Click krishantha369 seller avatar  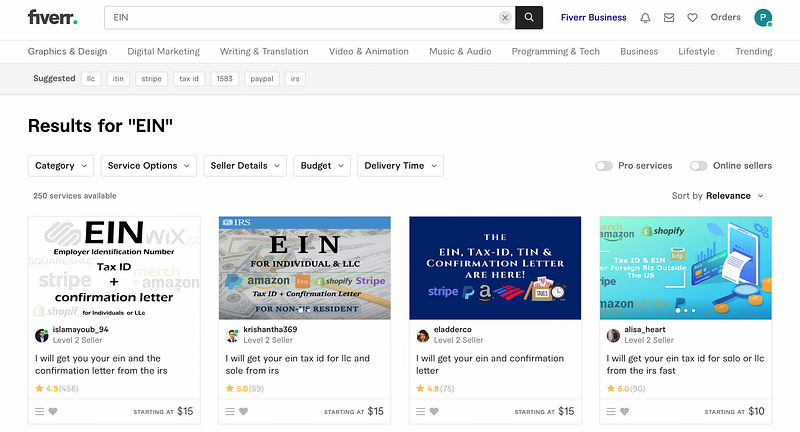tap(232, 335)
